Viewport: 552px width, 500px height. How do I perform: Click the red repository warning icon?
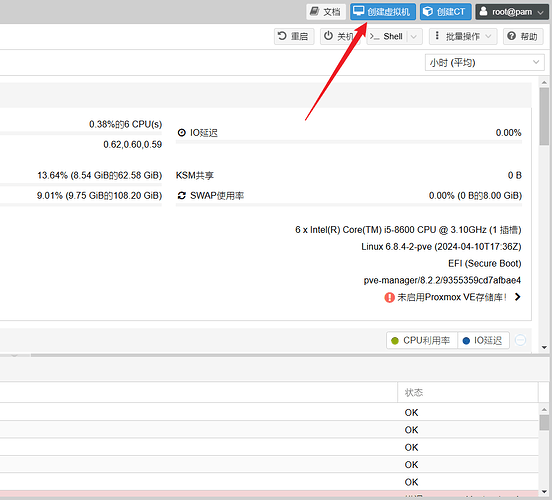[389, 298]
